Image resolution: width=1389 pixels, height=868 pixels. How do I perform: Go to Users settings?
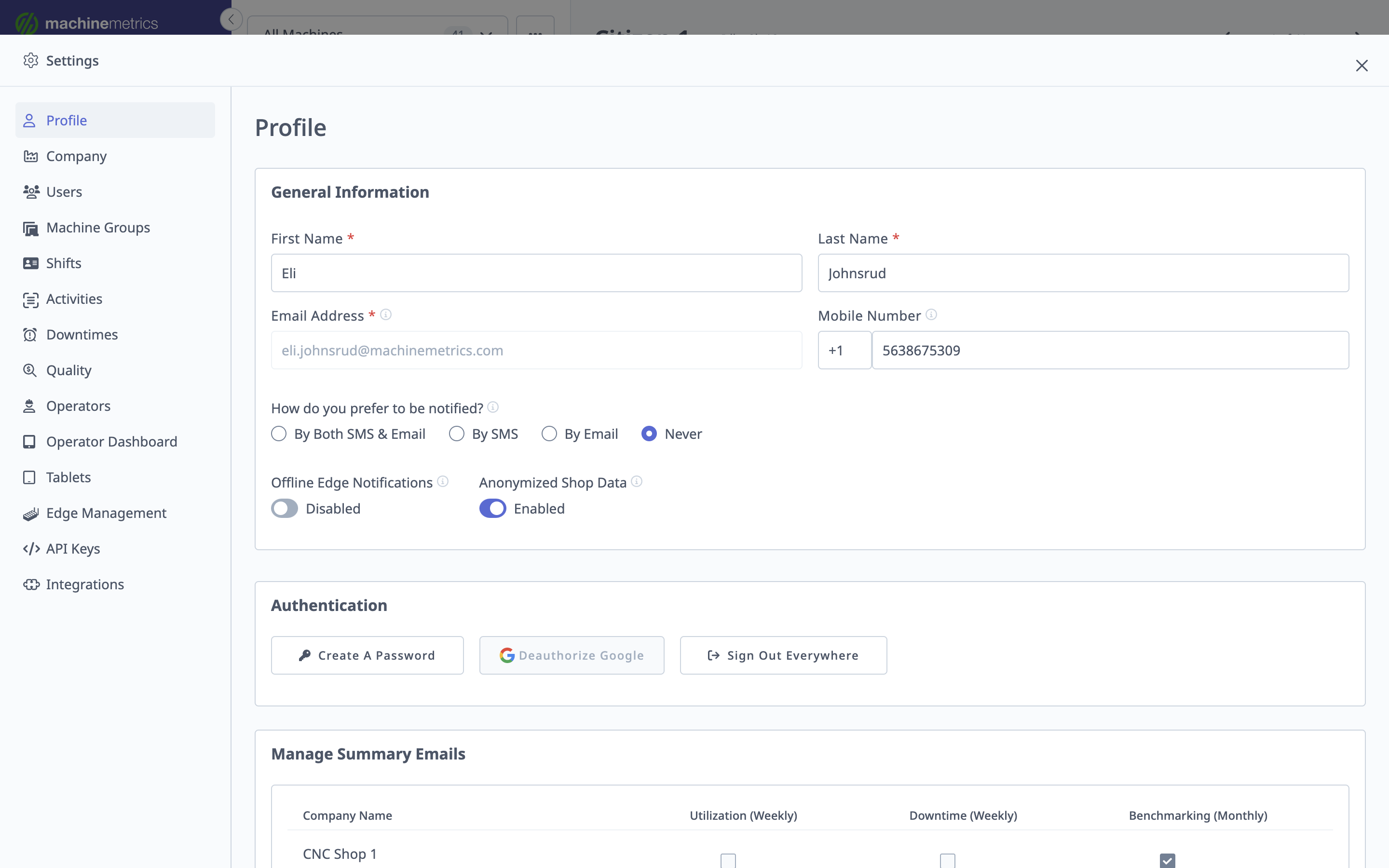pyautogui.click(x=115, y=192)
